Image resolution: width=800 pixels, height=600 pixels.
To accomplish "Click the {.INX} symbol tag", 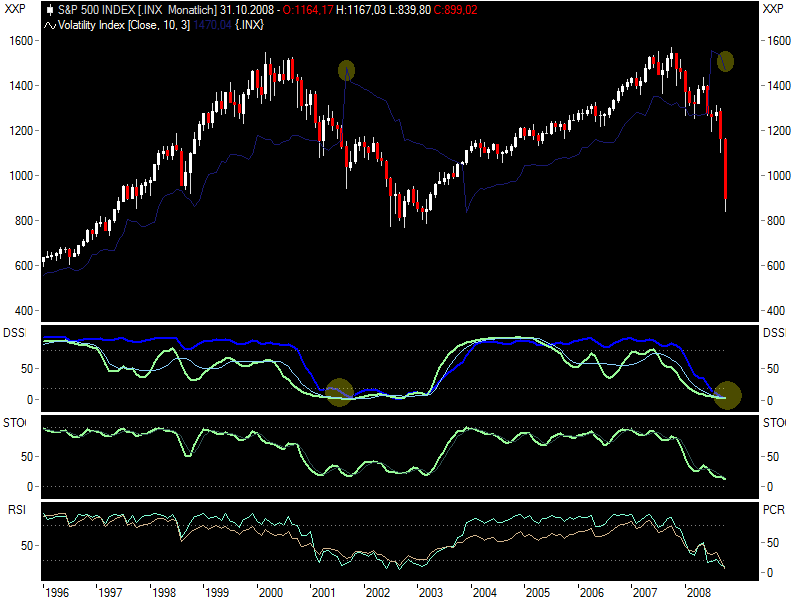I will point(249,25).
